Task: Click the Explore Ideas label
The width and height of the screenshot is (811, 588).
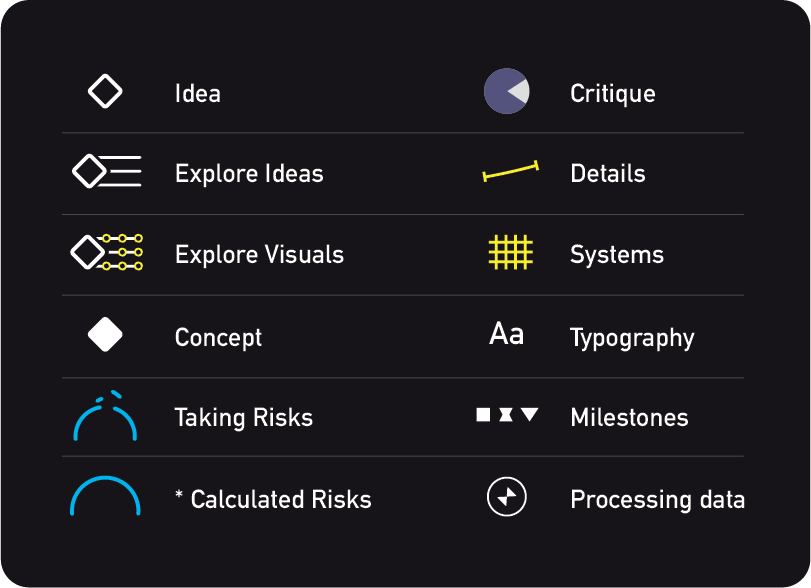Action: coord(249,174)
